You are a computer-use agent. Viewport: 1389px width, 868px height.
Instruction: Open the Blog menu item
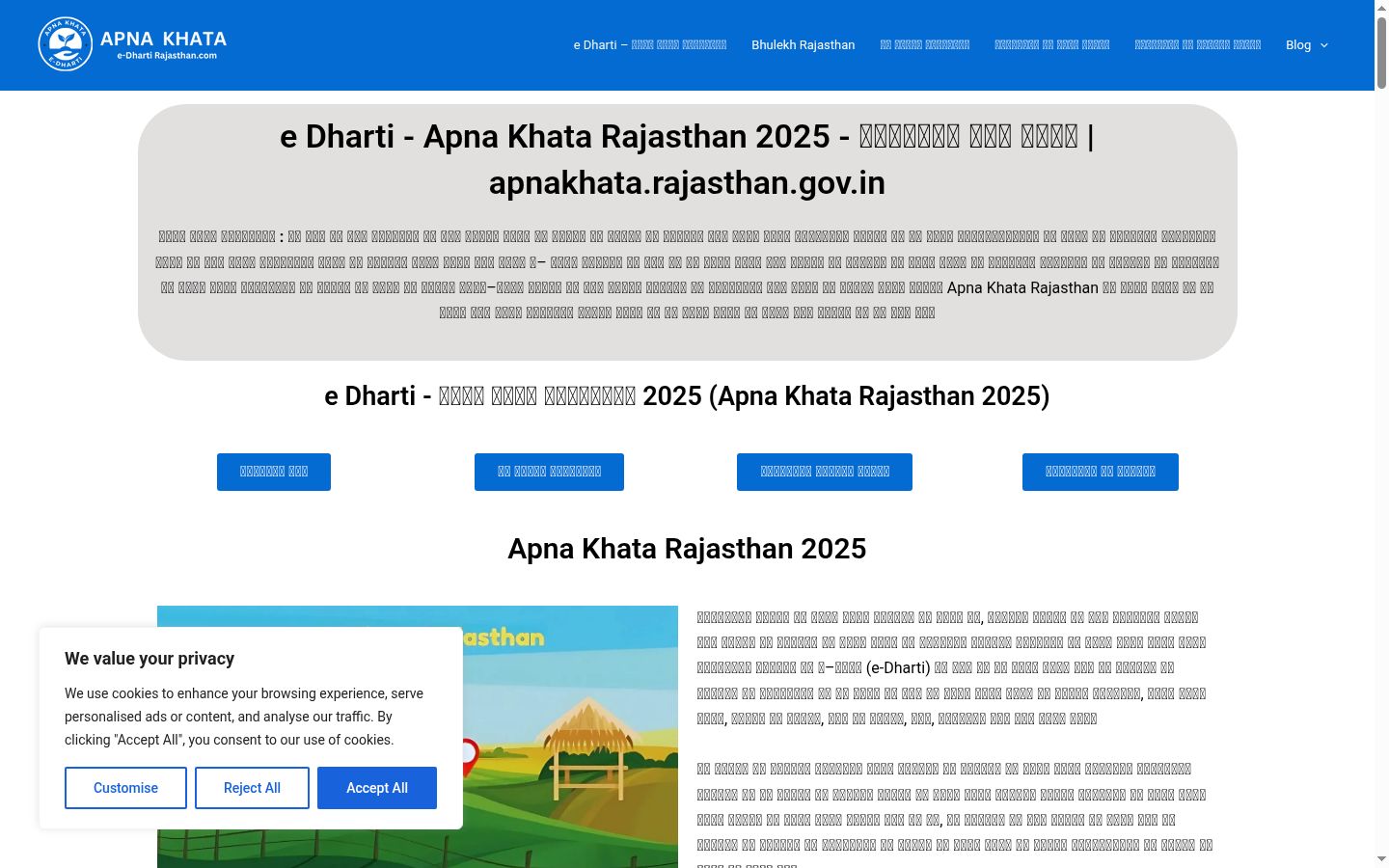(1298, 45)
